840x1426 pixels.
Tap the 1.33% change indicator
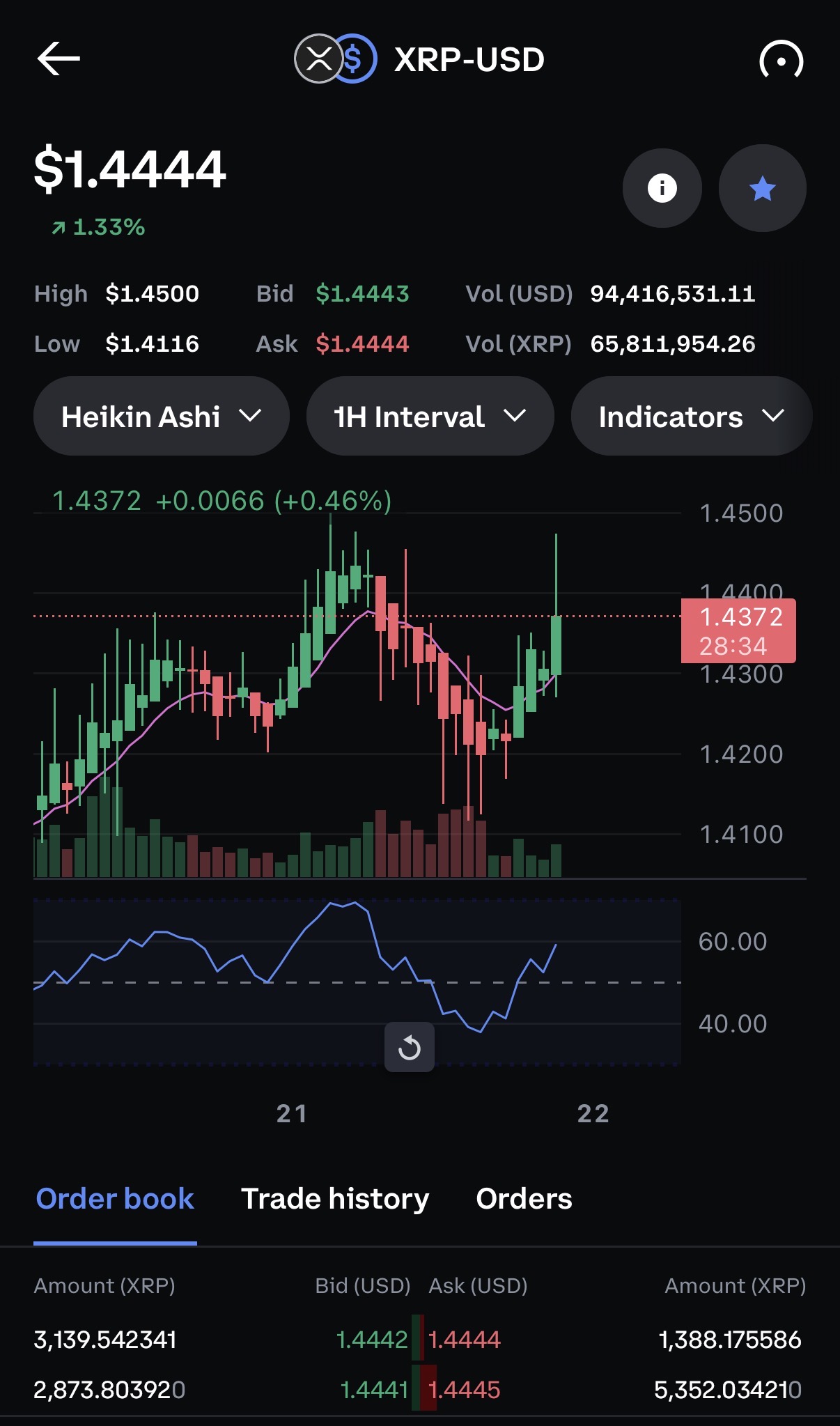tap(98, 227)
